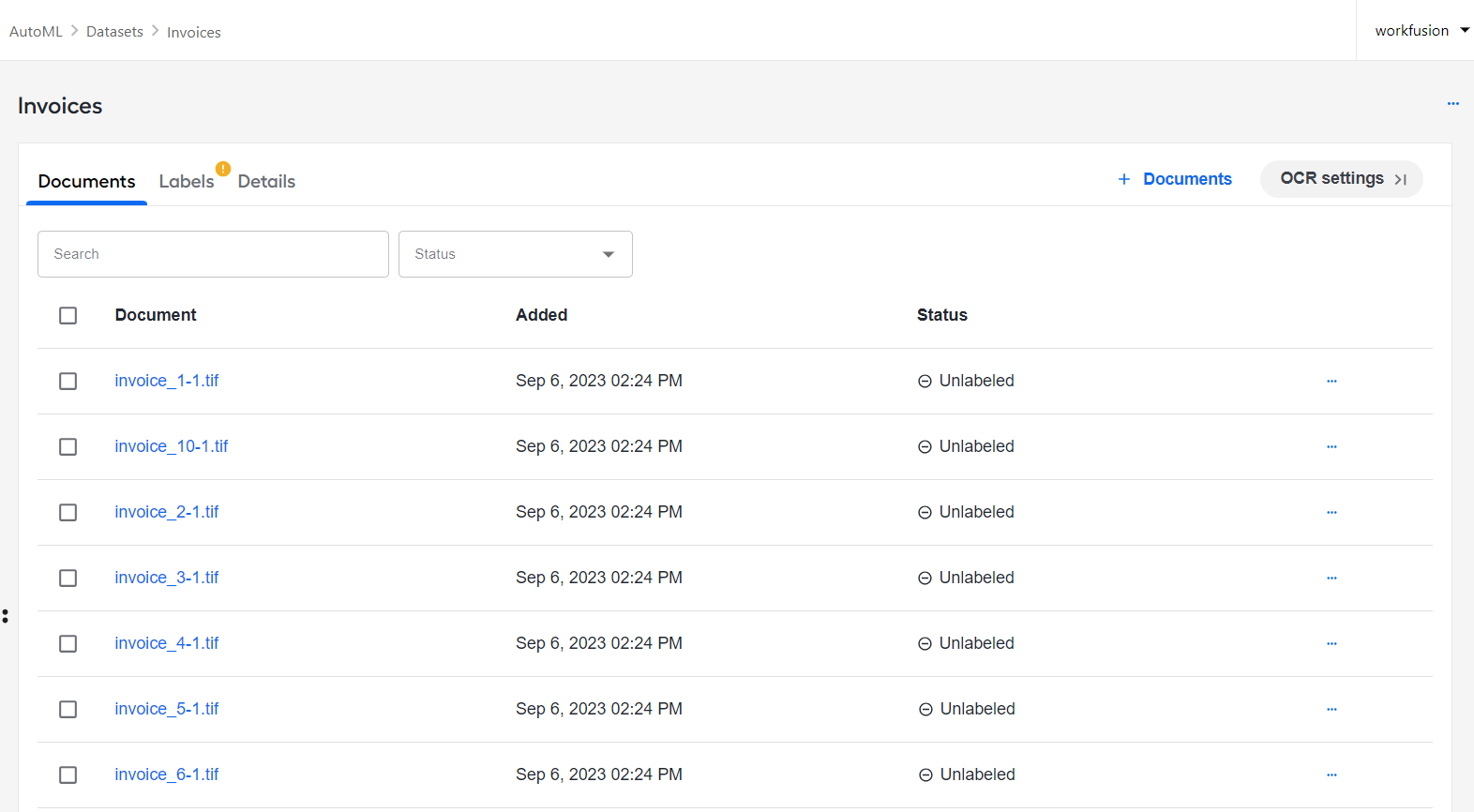Add new documents with the Documents button
Image resolution: width=1474 pixels, height=812 pixels.
[1175, 179]
